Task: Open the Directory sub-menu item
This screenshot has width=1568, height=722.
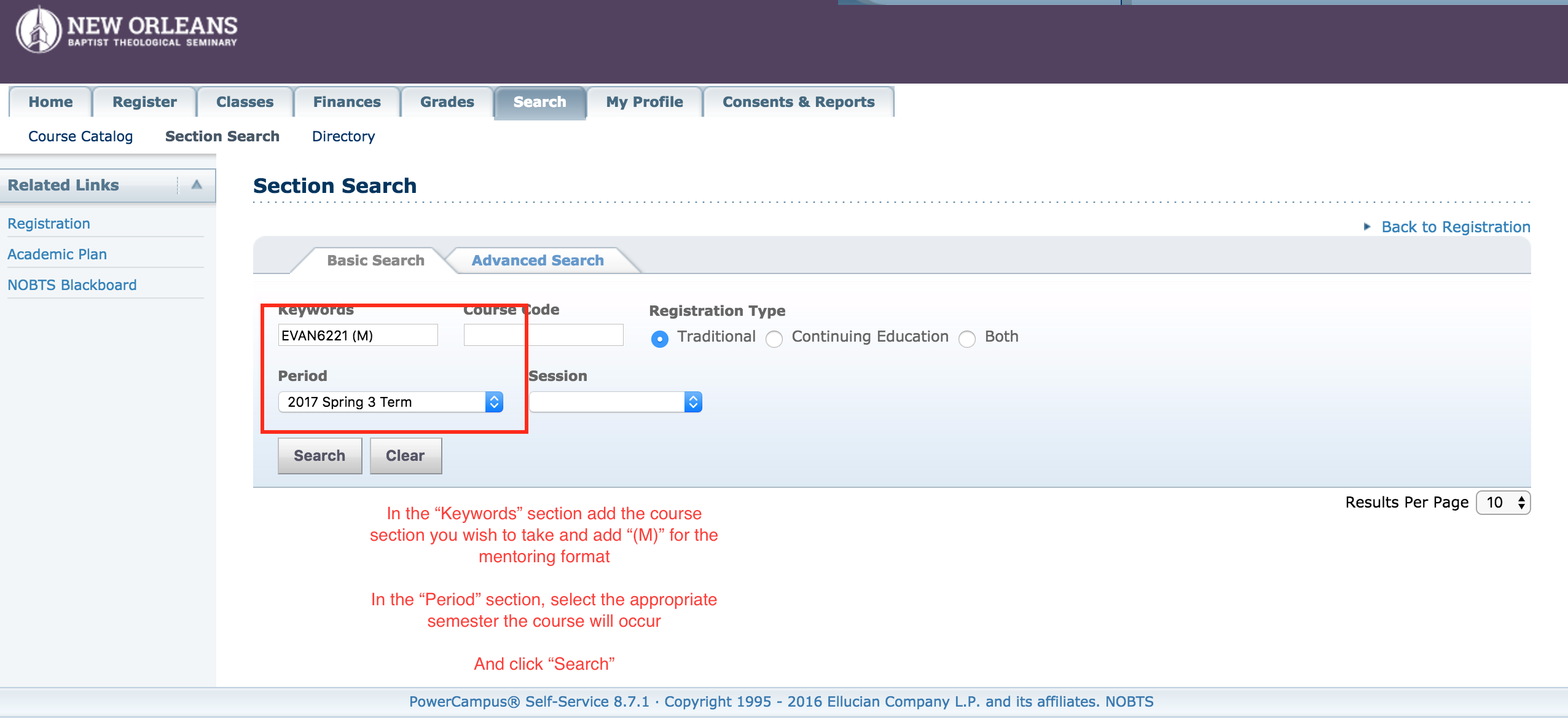Action: 343,136
